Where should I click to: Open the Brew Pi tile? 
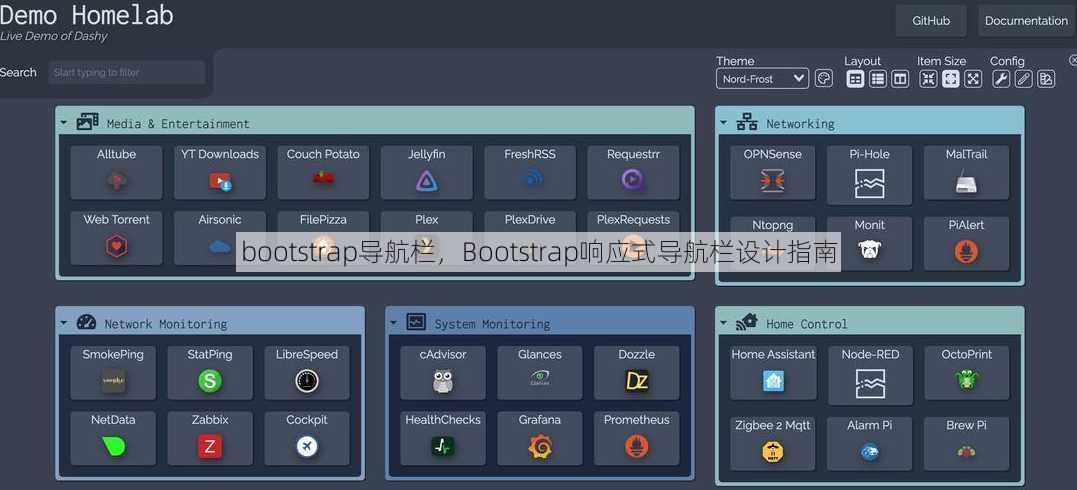pos(966,443)
